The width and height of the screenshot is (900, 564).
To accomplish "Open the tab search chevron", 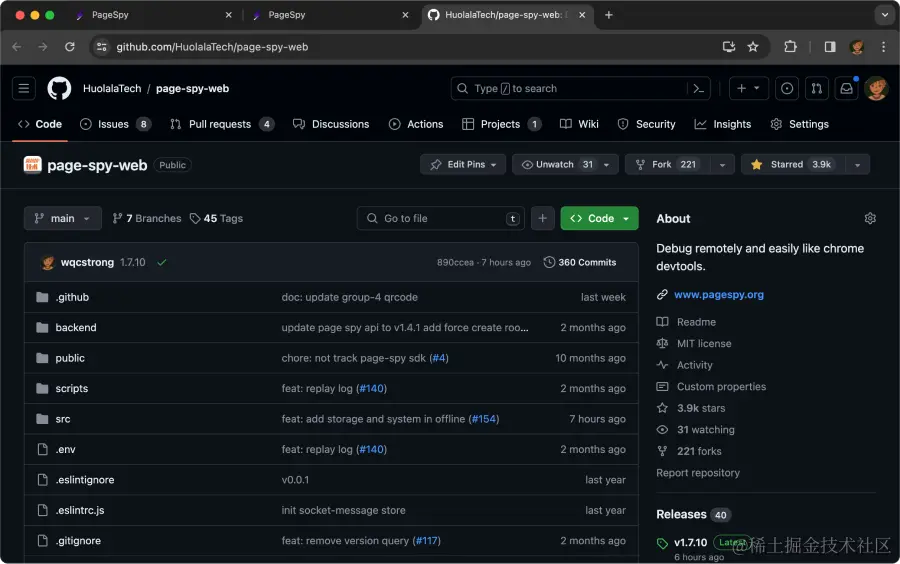I will [885, 15].
